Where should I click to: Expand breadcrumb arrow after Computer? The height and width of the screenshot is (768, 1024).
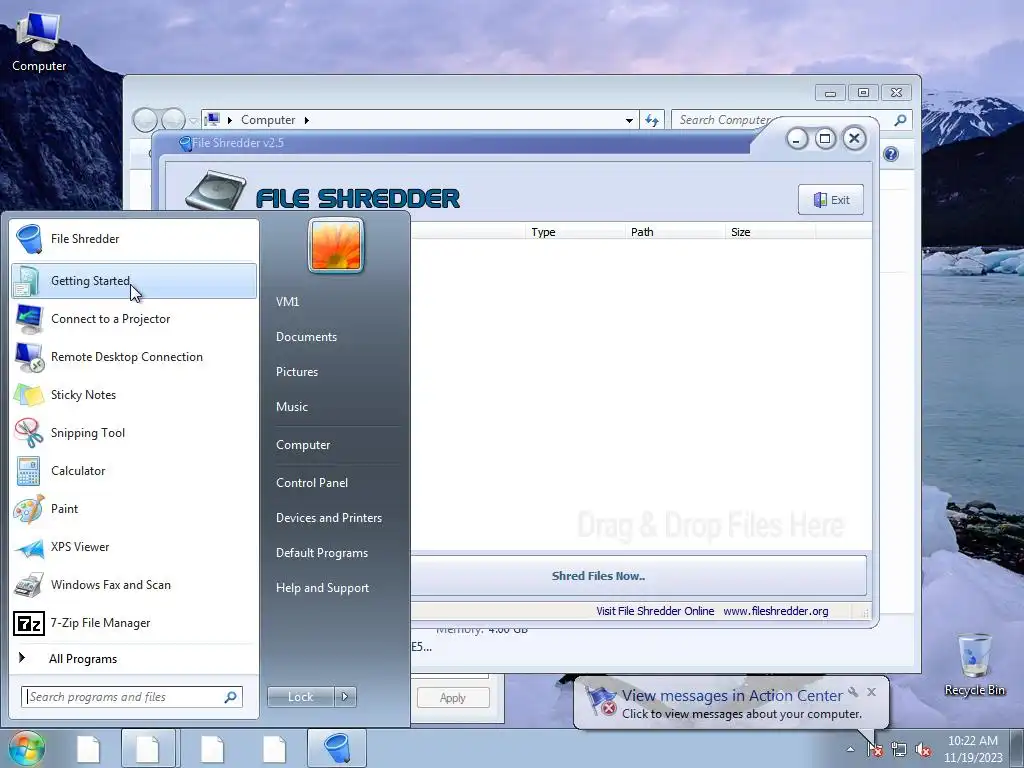pyautogui.click(x=306, y=120)
